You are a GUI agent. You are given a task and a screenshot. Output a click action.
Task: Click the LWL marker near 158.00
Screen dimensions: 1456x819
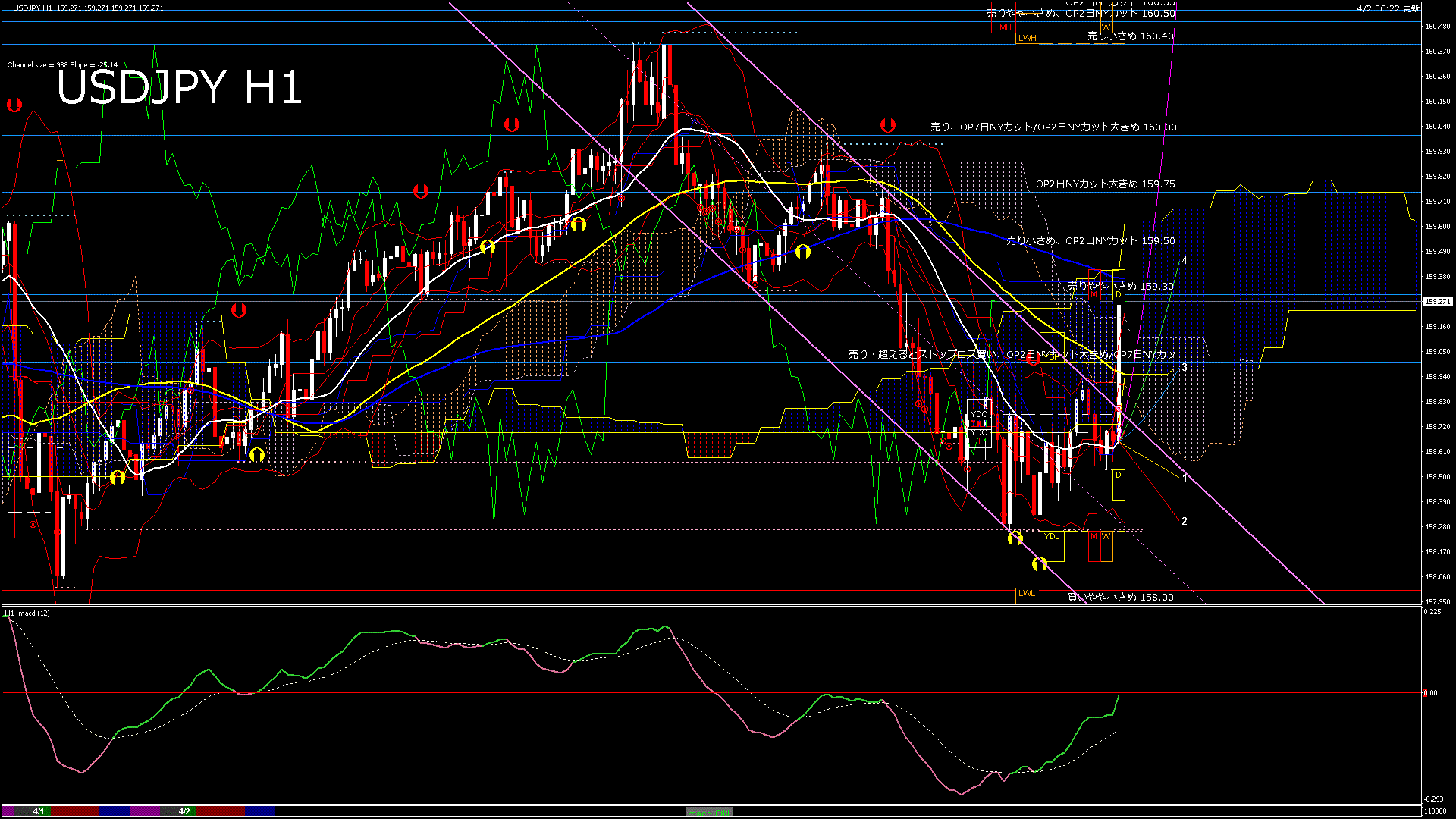[1027, 594]
